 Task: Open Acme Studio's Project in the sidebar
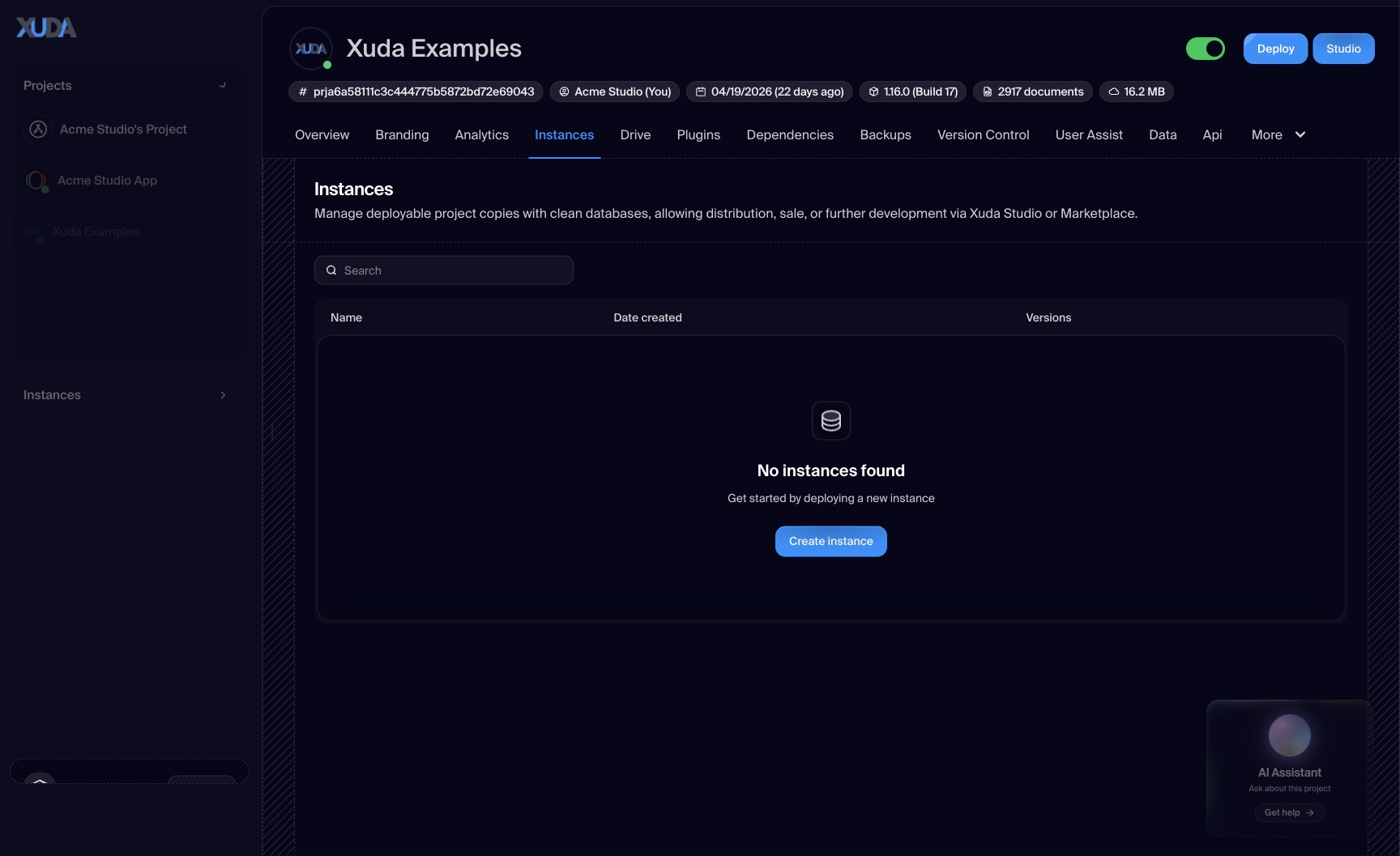126,129
